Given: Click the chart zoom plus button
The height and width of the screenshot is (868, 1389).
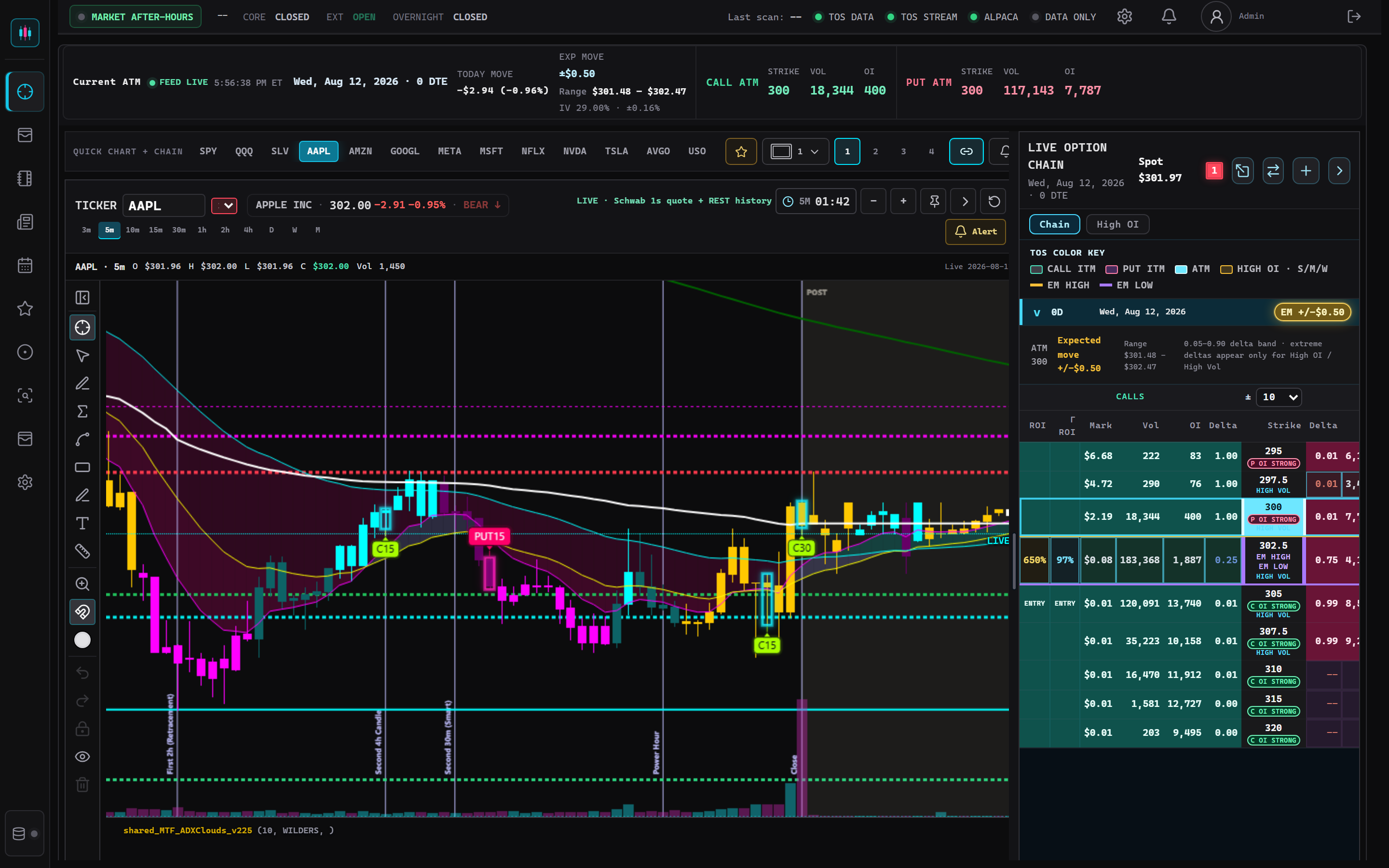Looking at the screenshot, I should coord(903,202).
